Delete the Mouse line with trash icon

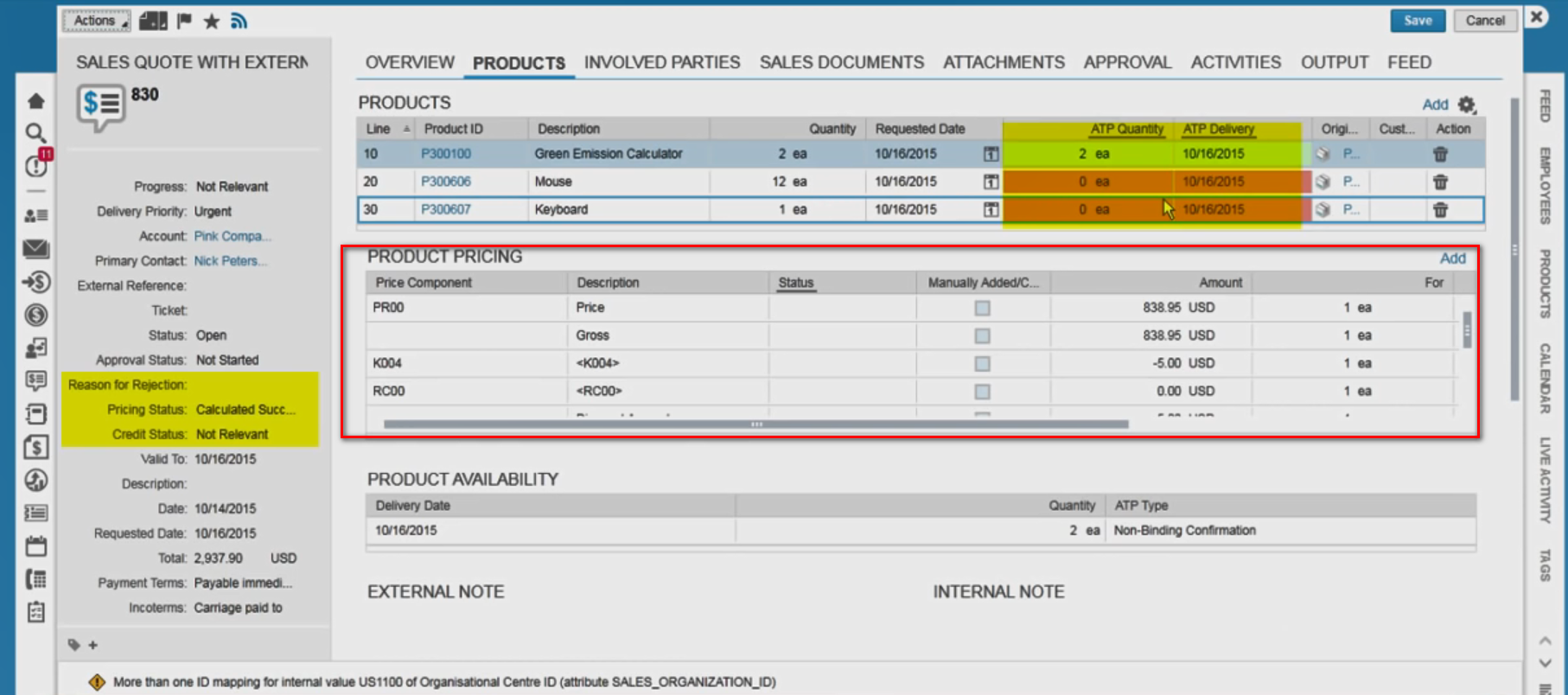pos(1440,182)
